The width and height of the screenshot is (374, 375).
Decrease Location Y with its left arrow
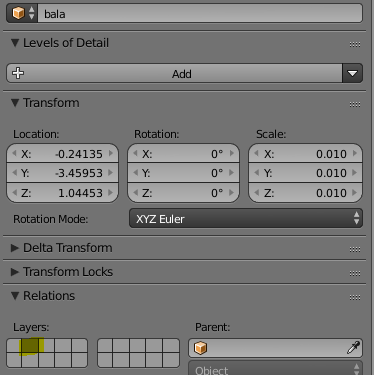coord(14,173)
